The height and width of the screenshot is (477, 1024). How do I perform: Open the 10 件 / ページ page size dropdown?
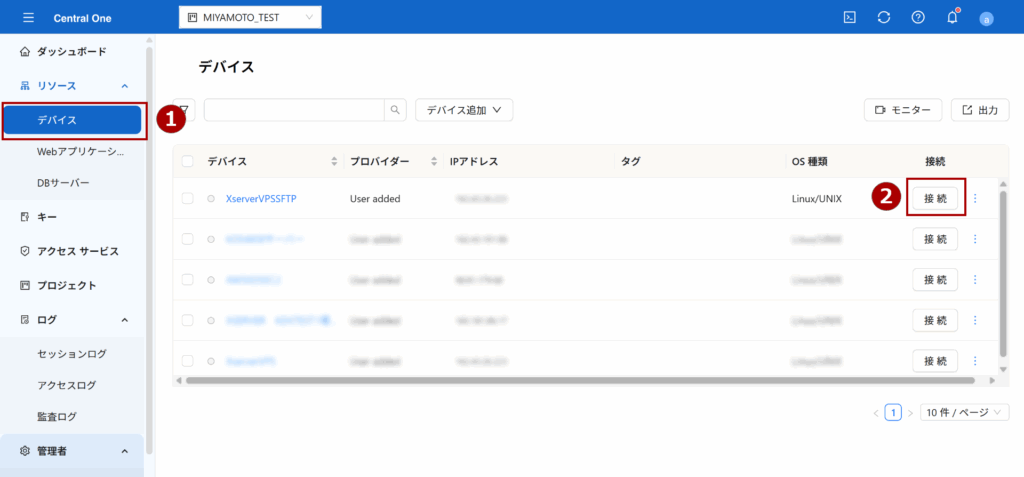pos(965,412)
